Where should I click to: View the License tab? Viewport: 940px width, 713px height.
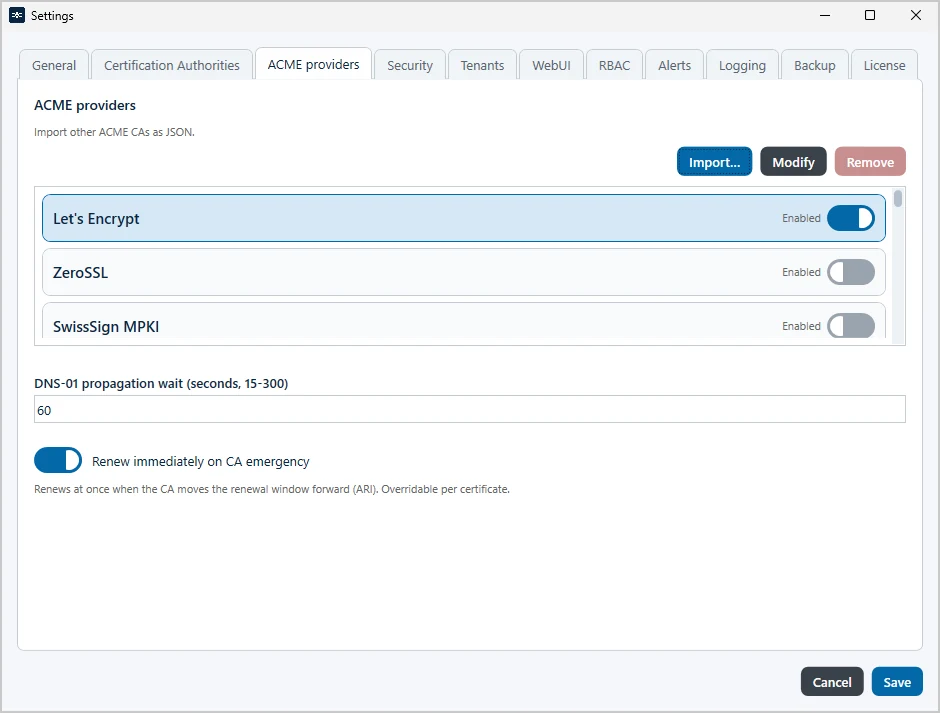tap(884, 65)
